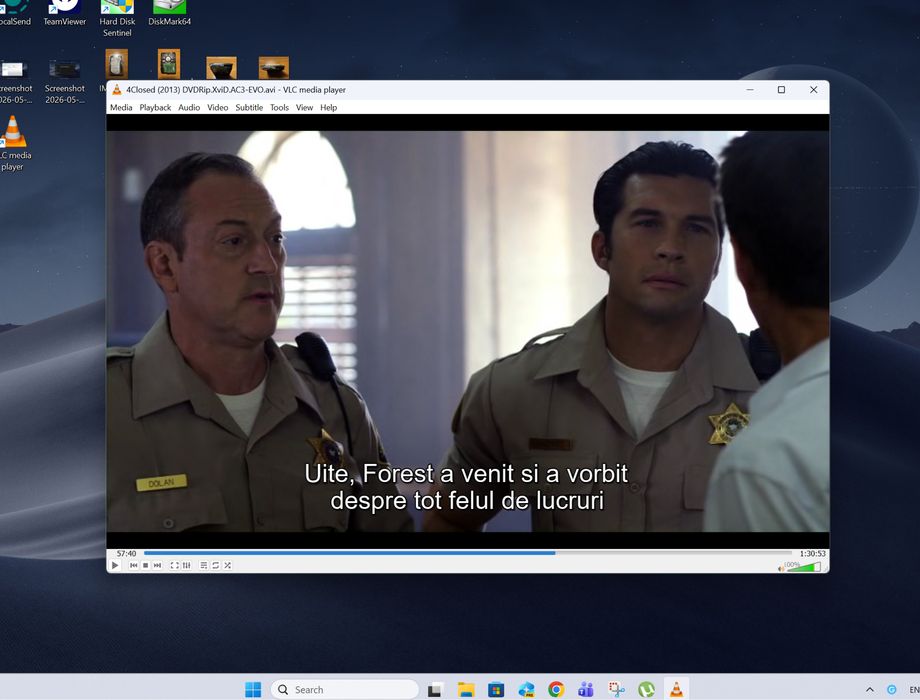
Task: Open Microsoft Teams from taskbar
Action: [586, 689]
